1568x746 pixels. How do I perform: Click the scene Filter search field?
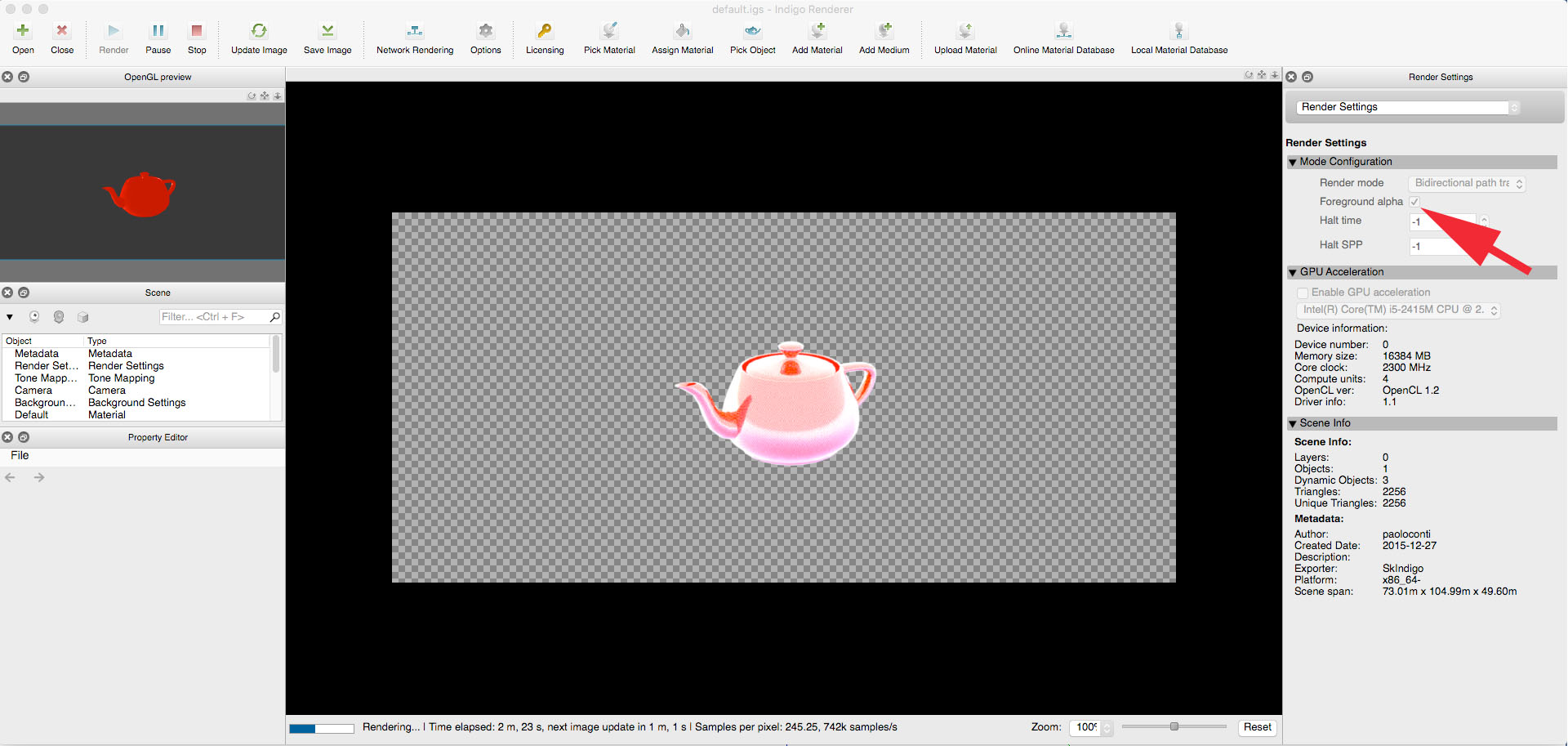[x=214, y=317]
